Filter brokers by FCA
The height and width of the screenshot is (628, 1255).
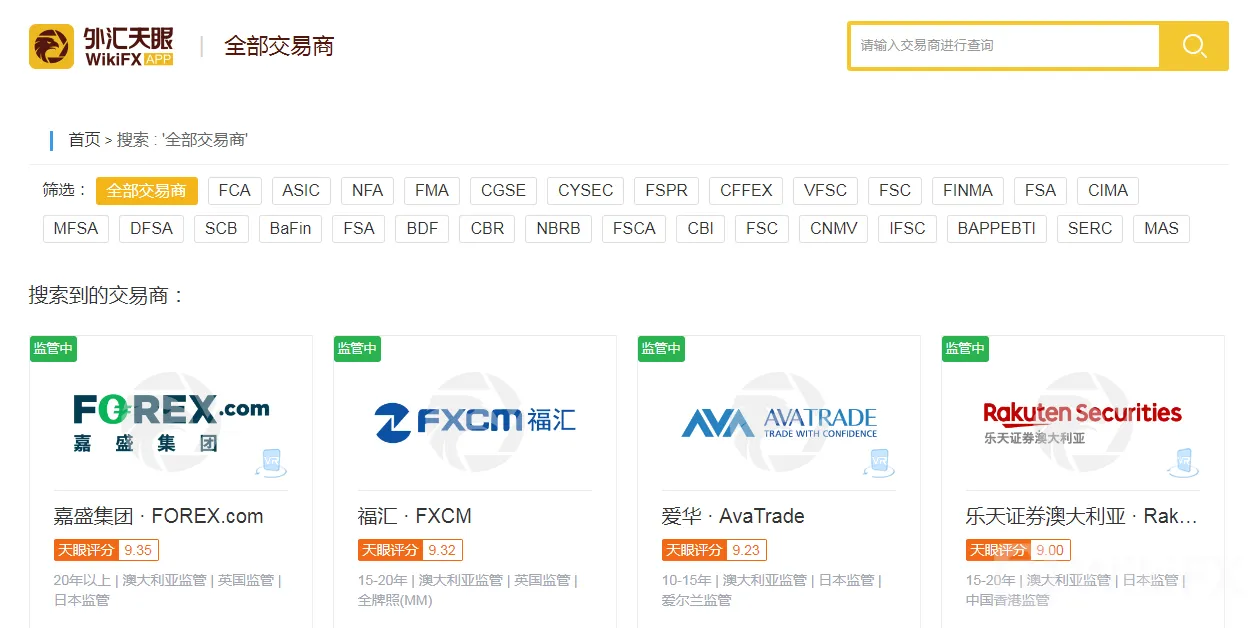click(x=235, y=191)
